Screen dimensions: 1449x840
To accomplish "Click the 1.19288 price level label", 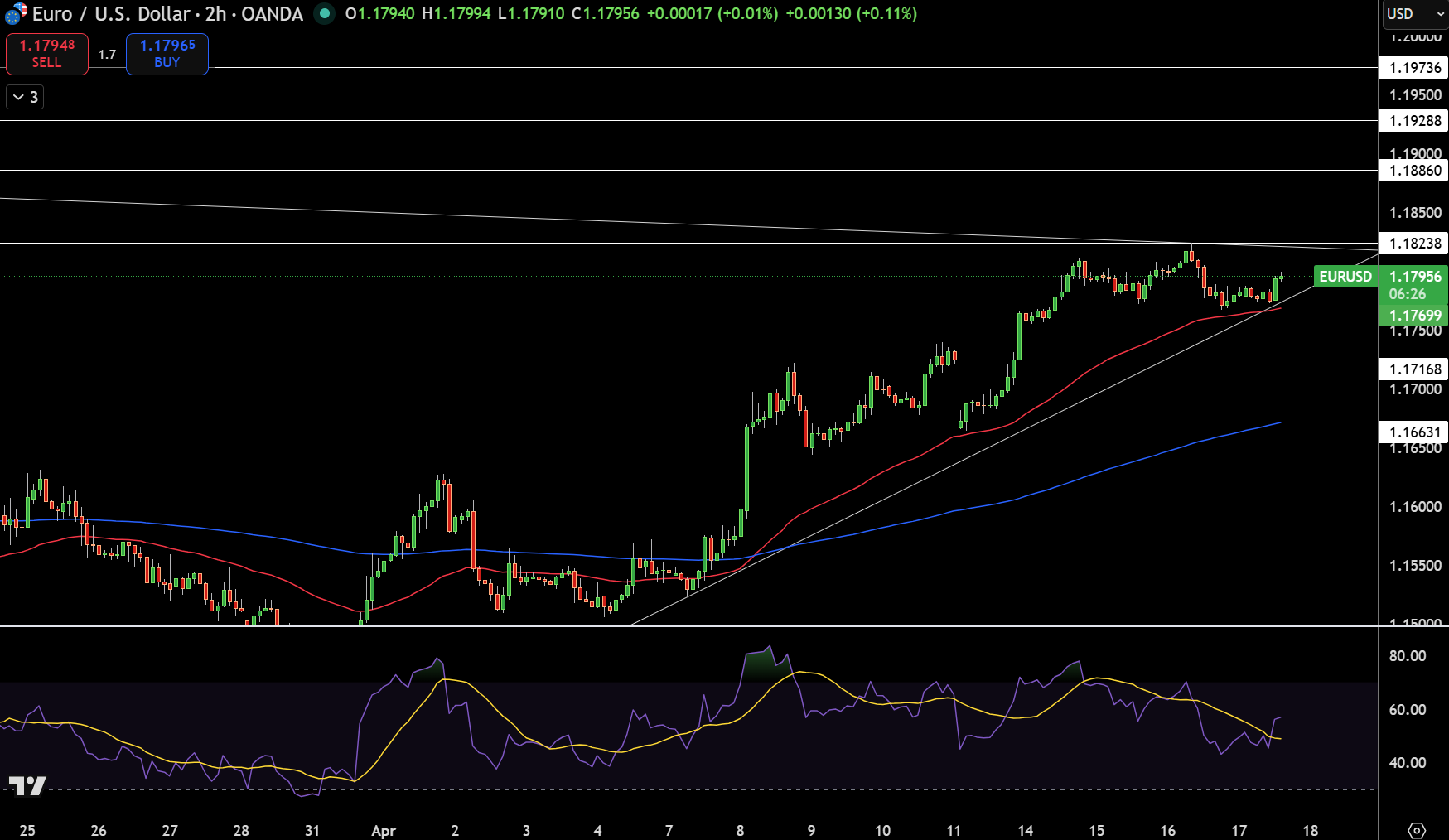I will click(1413, 121).
